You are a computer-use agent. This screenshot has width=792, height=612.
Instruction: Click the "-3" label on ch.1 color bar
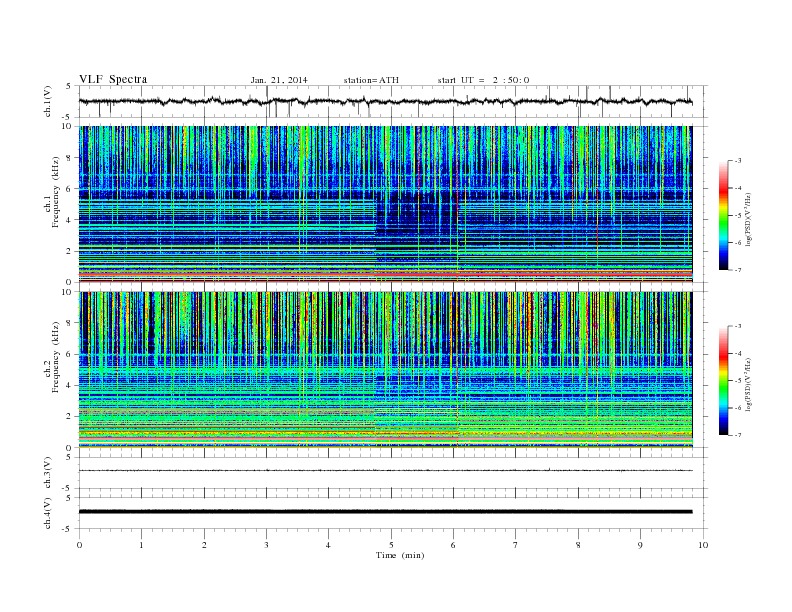tap(738, 161)
